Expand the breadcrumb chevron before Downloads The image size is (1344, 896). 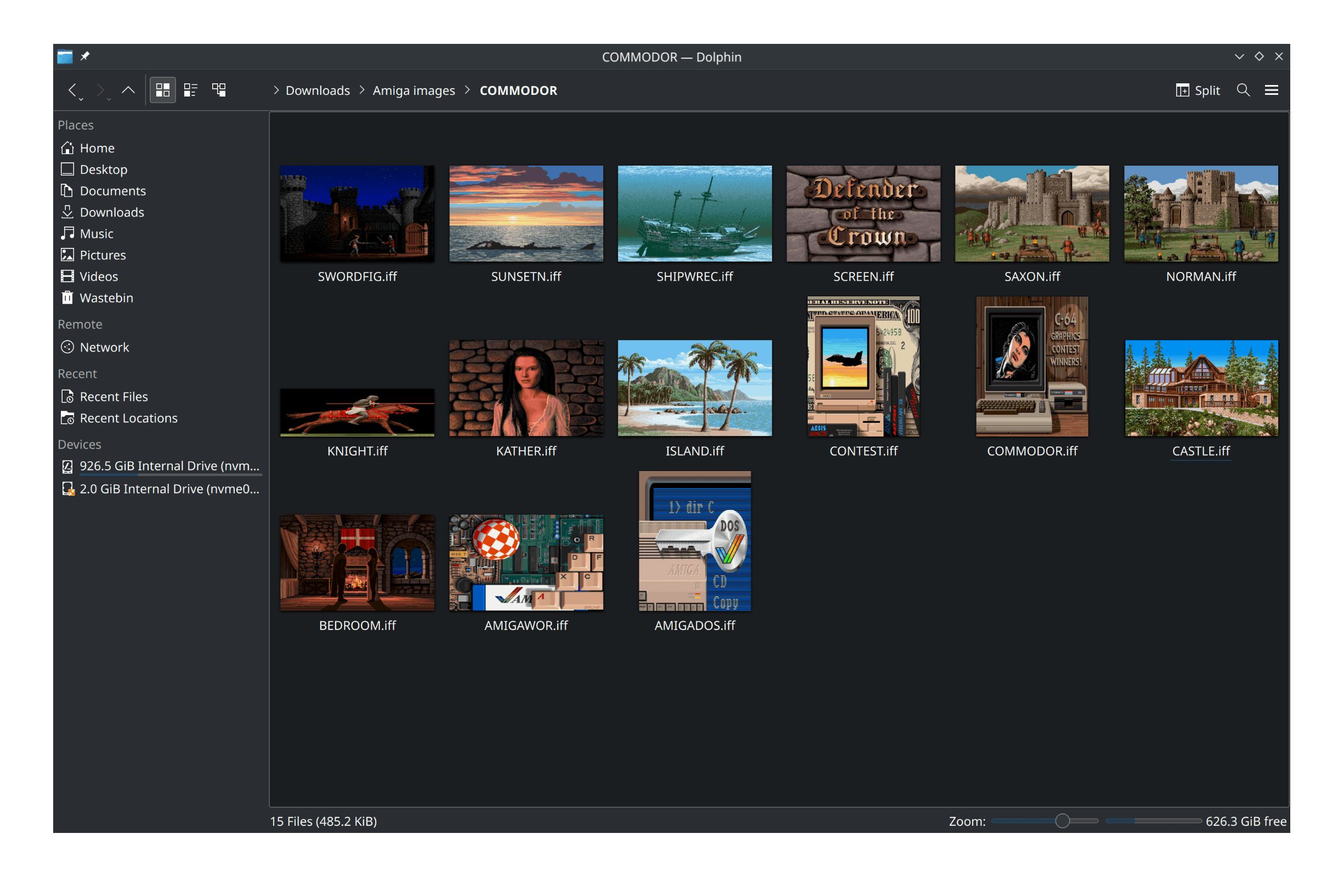[x=276, y=90]
